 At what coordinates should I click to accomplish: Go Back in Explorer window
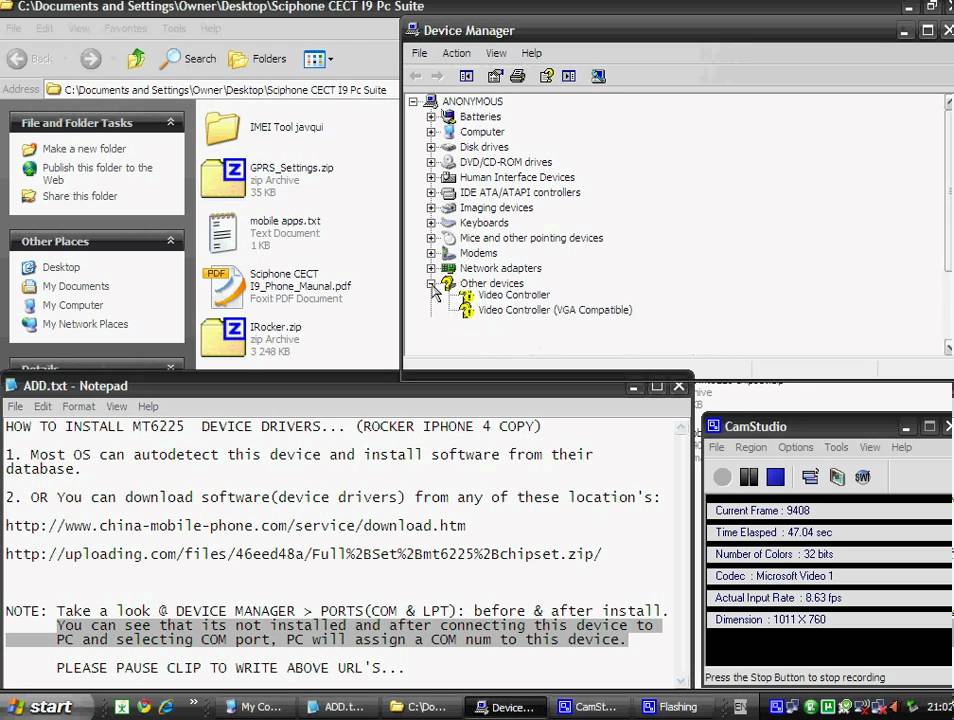30,58
